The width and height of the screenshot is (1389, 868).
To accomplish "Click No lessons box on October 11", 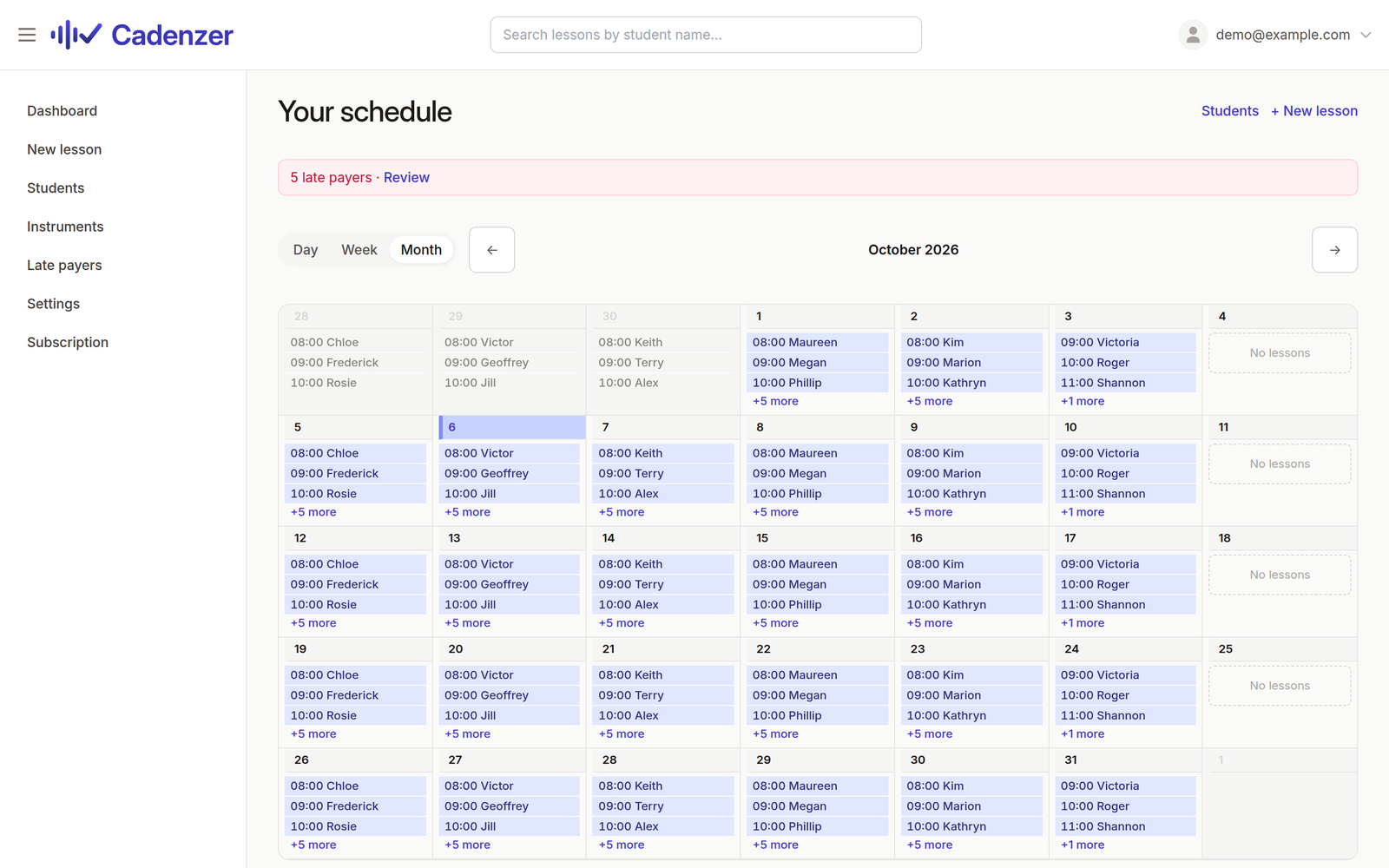I will click(1280, 464).
